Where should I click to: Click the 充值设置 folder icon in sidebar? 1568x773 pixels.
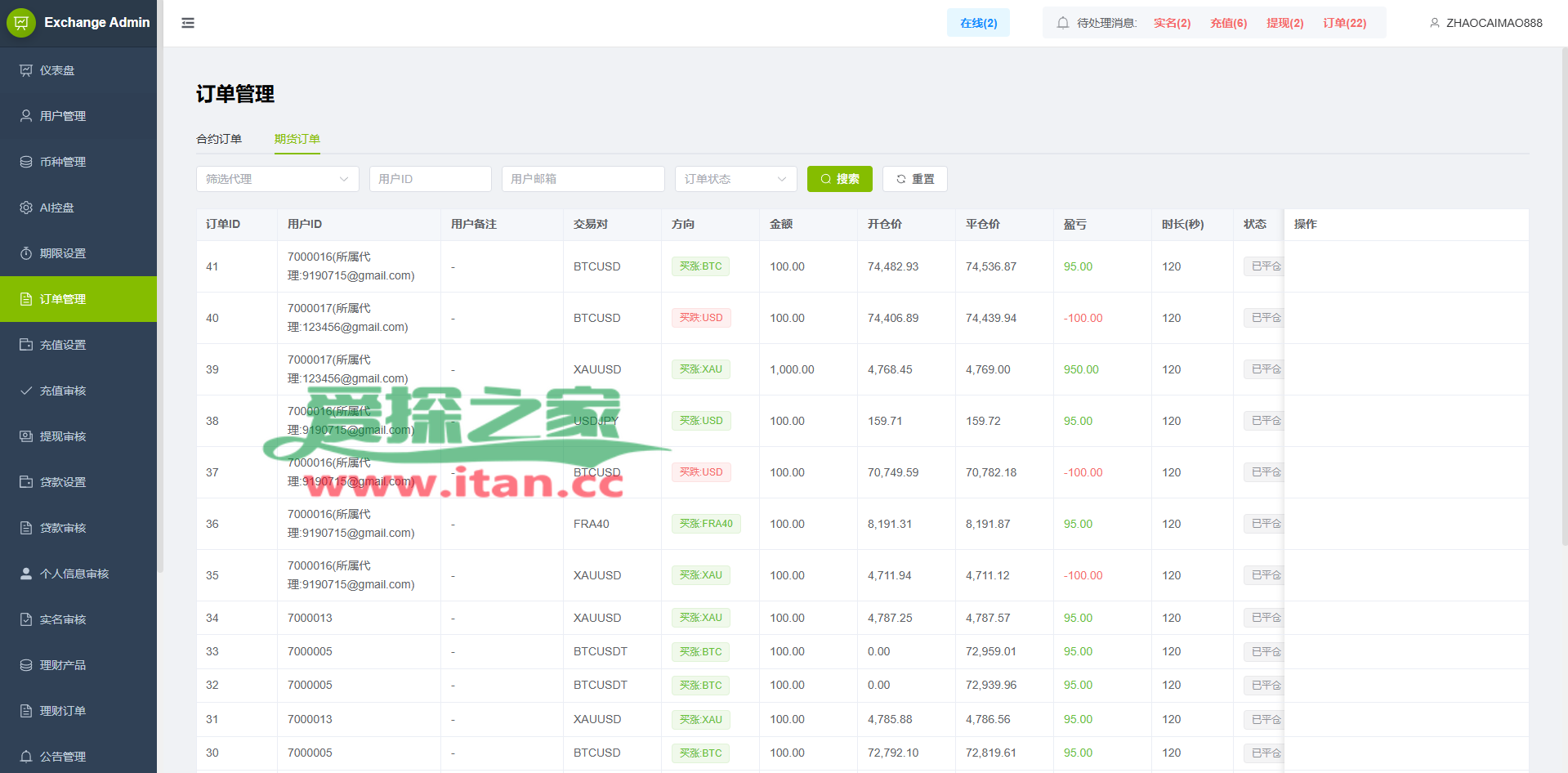26,345
